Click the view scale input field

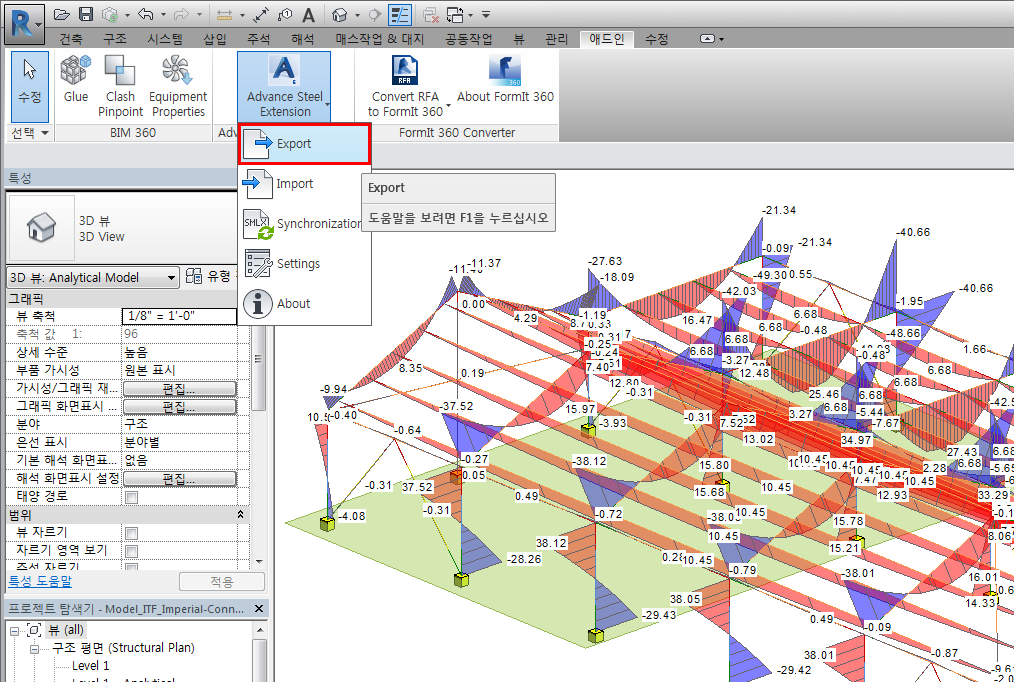tap(179, 316)
